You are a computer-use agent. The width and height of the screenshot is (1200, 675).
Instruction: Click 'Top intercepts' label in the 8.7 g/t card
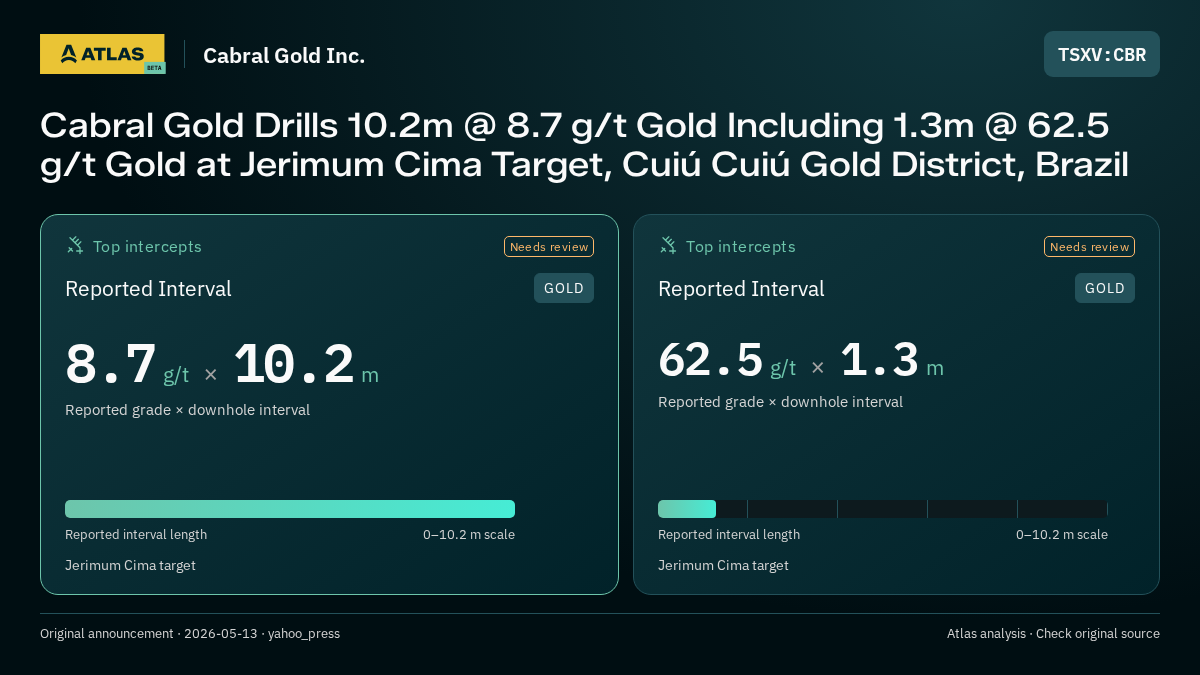tap(147, 247)
